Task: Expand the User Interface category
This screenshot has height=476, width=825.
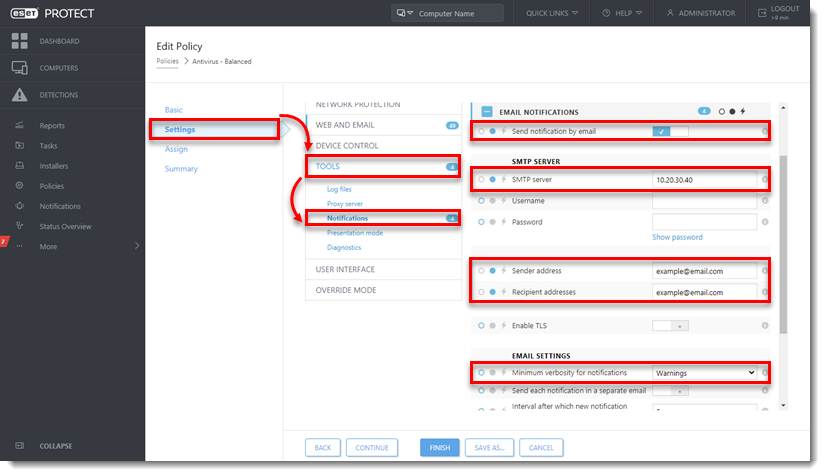Action: coord(384,269)
